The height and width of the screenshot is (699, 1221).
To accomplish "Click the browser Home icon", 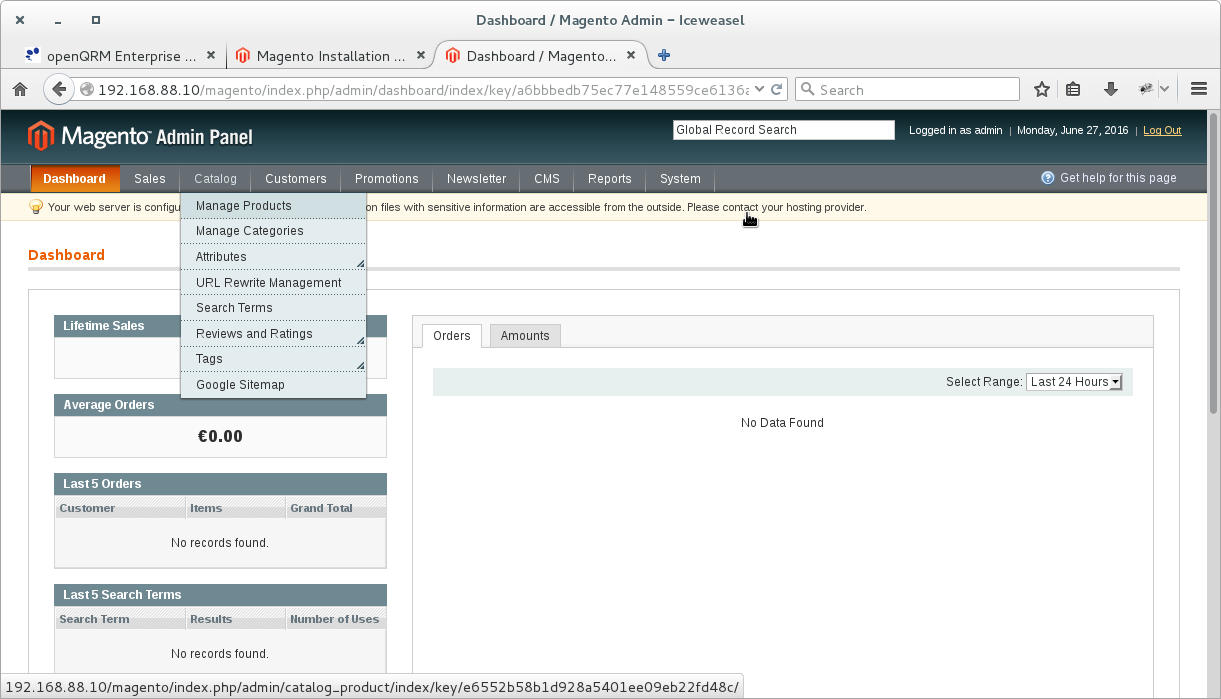I will 19,89.
